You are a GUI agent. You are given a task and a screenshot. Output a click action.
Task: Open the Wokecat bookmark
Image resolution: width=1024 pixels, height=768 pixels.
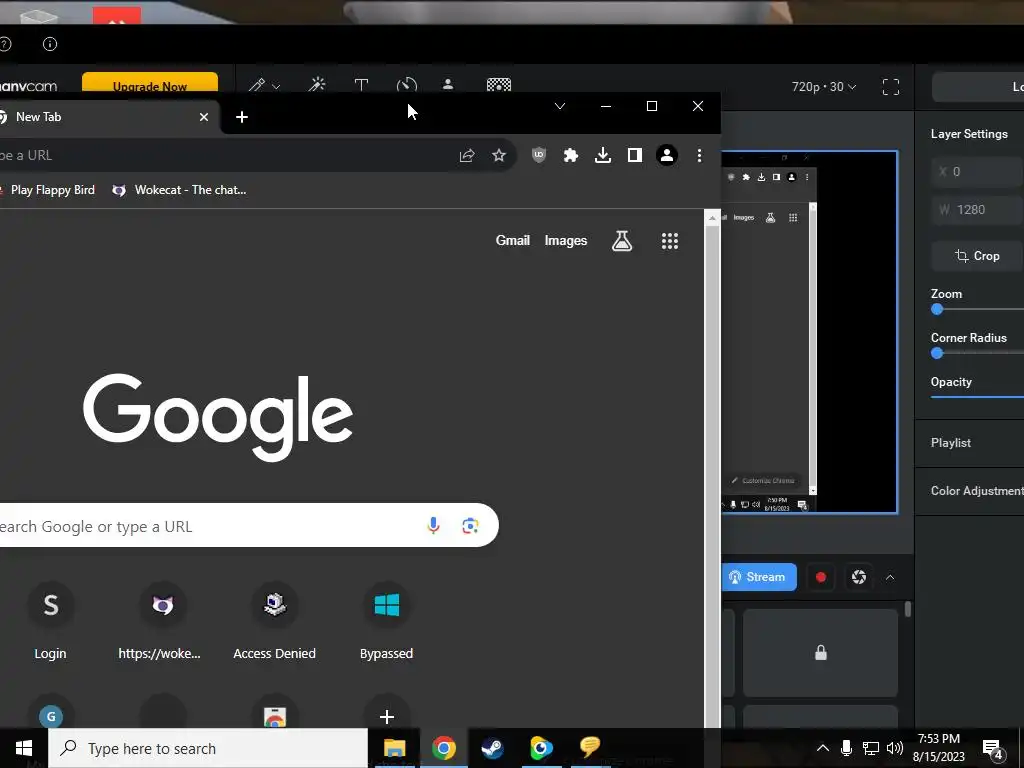[180, 190]
